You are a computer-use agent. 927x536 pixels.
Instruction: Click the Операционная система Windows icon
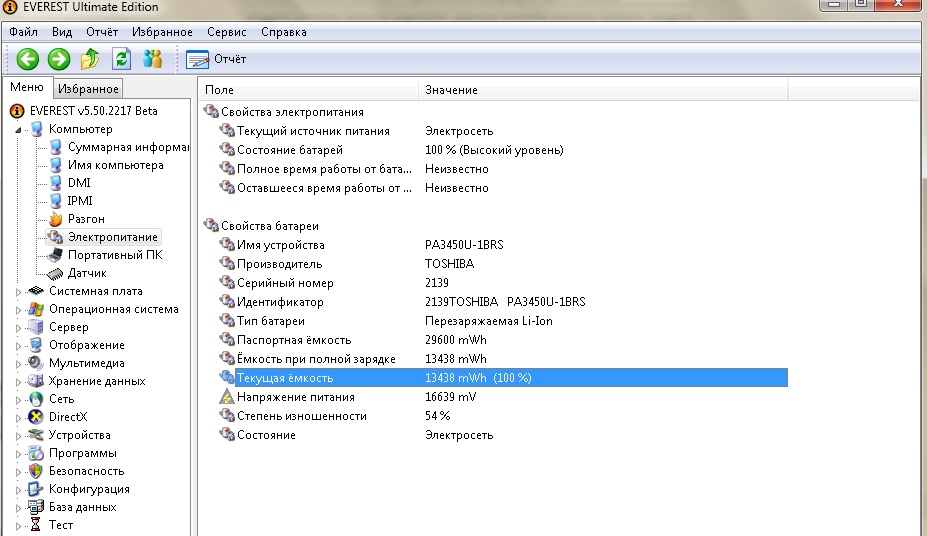tap(36, 309)
